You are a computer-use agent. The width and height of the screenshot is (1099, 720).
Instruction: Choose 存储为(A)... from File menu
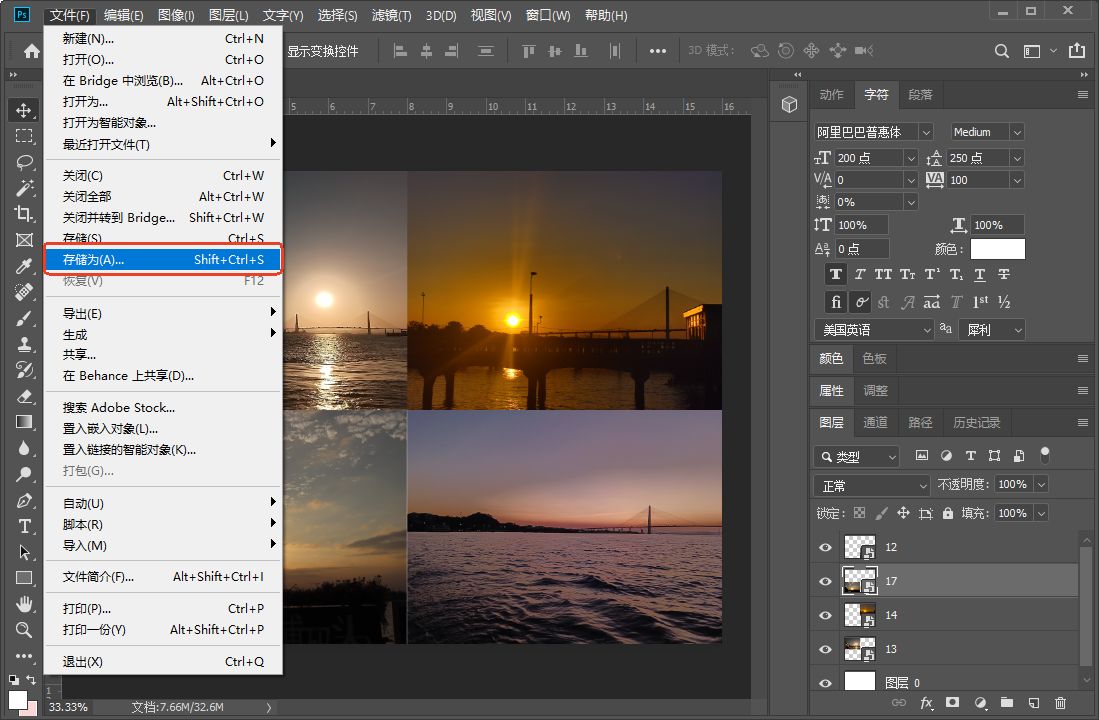pos(163,260)
